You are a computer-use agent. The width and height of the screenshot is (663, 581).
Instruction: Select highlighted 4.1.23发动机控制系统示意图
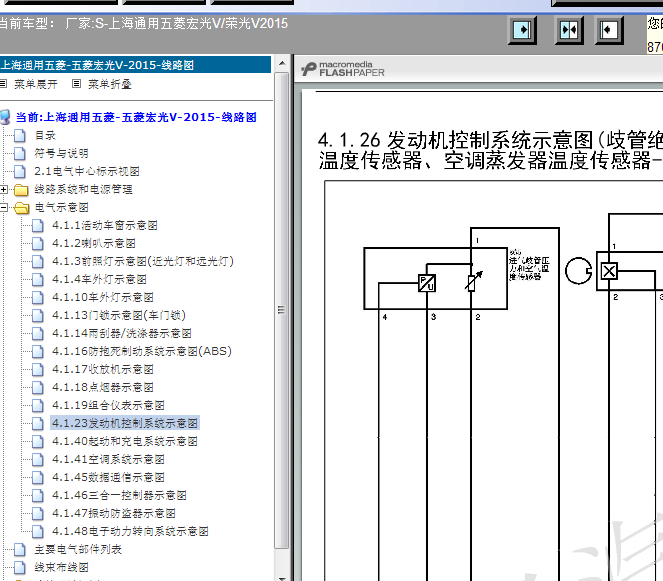(125, 423)
